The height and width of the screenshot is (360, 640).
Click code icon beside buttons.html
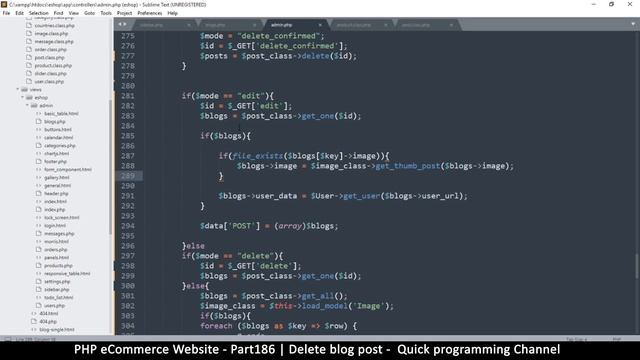click(38, 129)
